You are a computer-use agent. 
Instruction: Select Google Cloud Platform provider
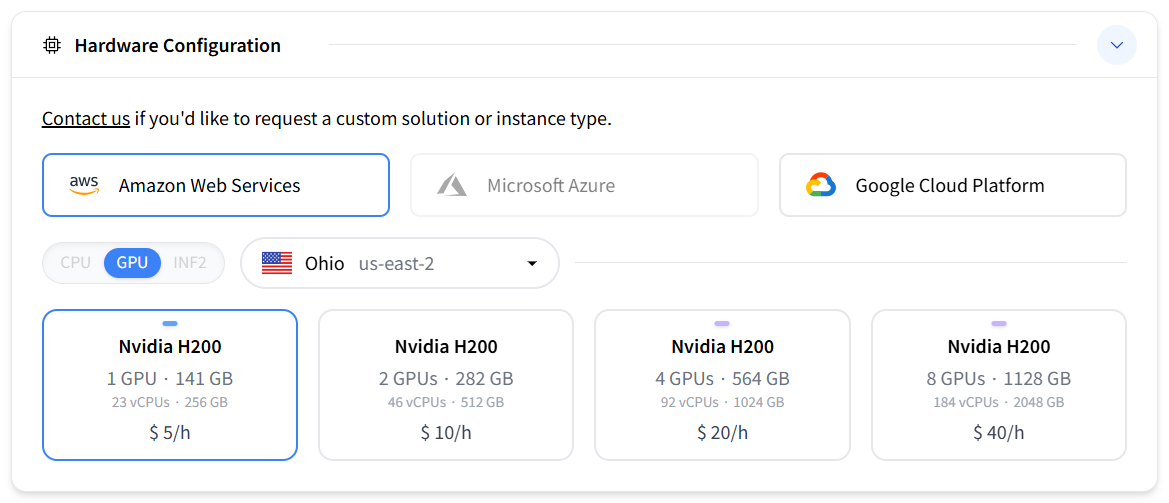[953, 185]
